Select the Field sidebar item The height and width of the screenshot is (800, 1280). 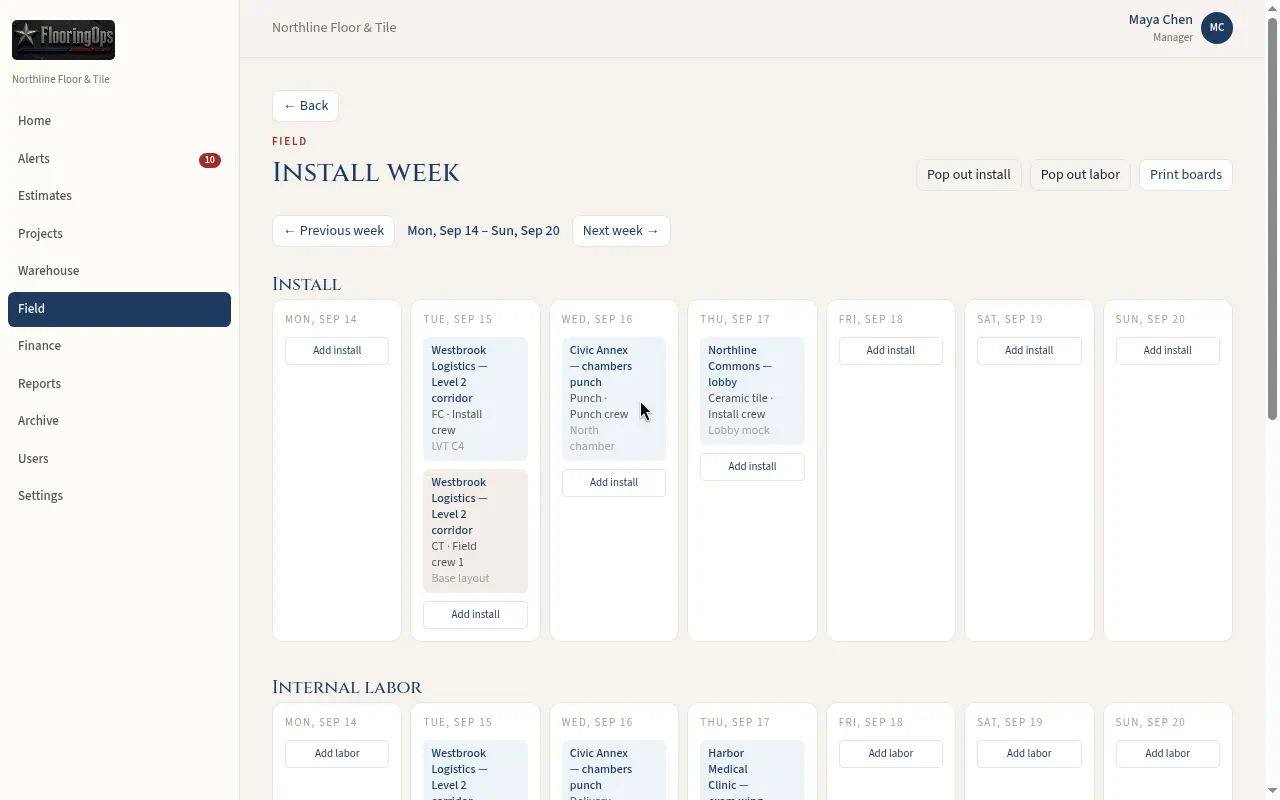(x=119, y=309)
